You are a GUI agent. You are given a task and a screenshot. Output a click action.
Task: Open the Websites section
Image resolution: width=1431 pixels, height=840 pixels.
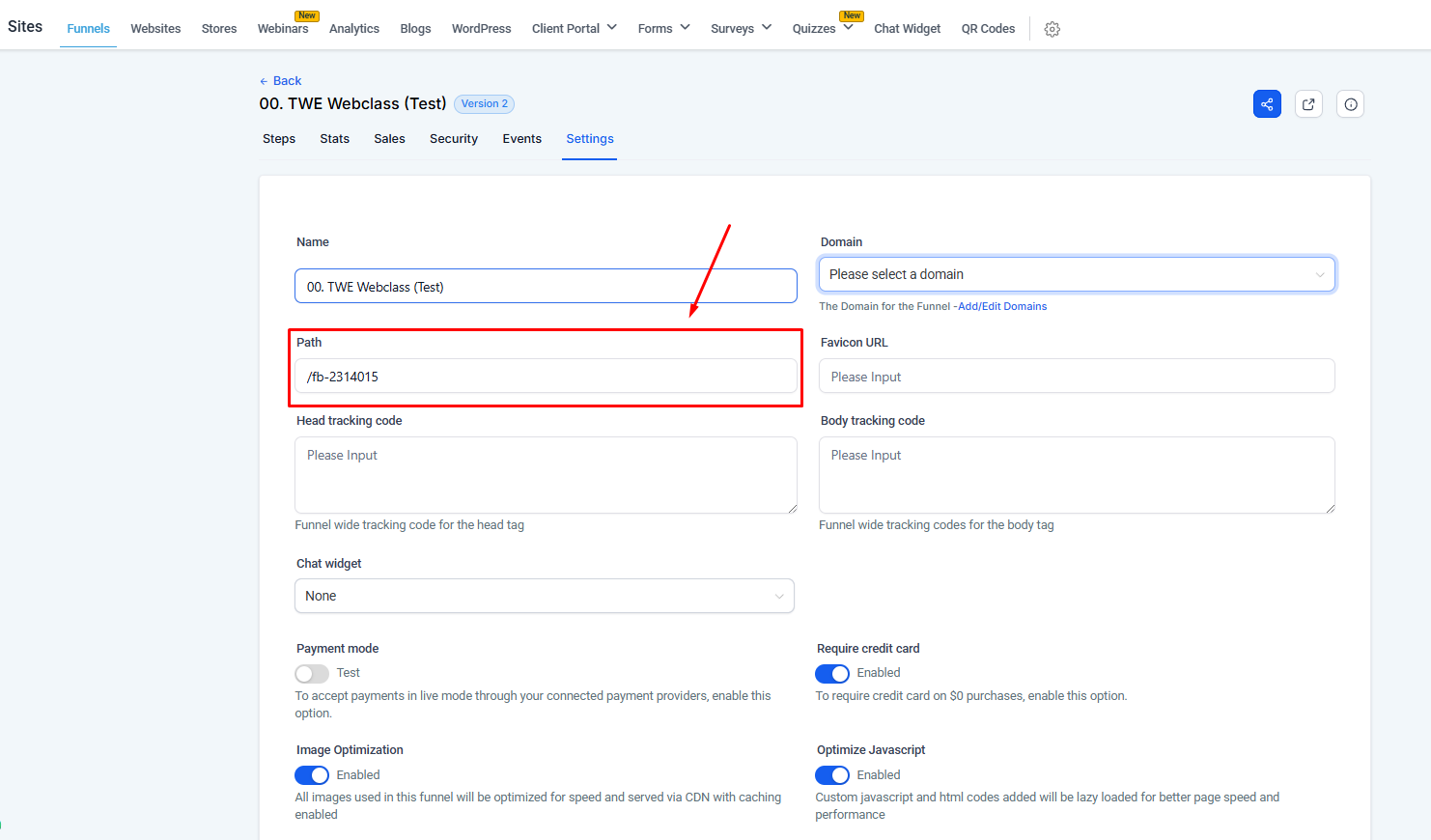point(155,29)
